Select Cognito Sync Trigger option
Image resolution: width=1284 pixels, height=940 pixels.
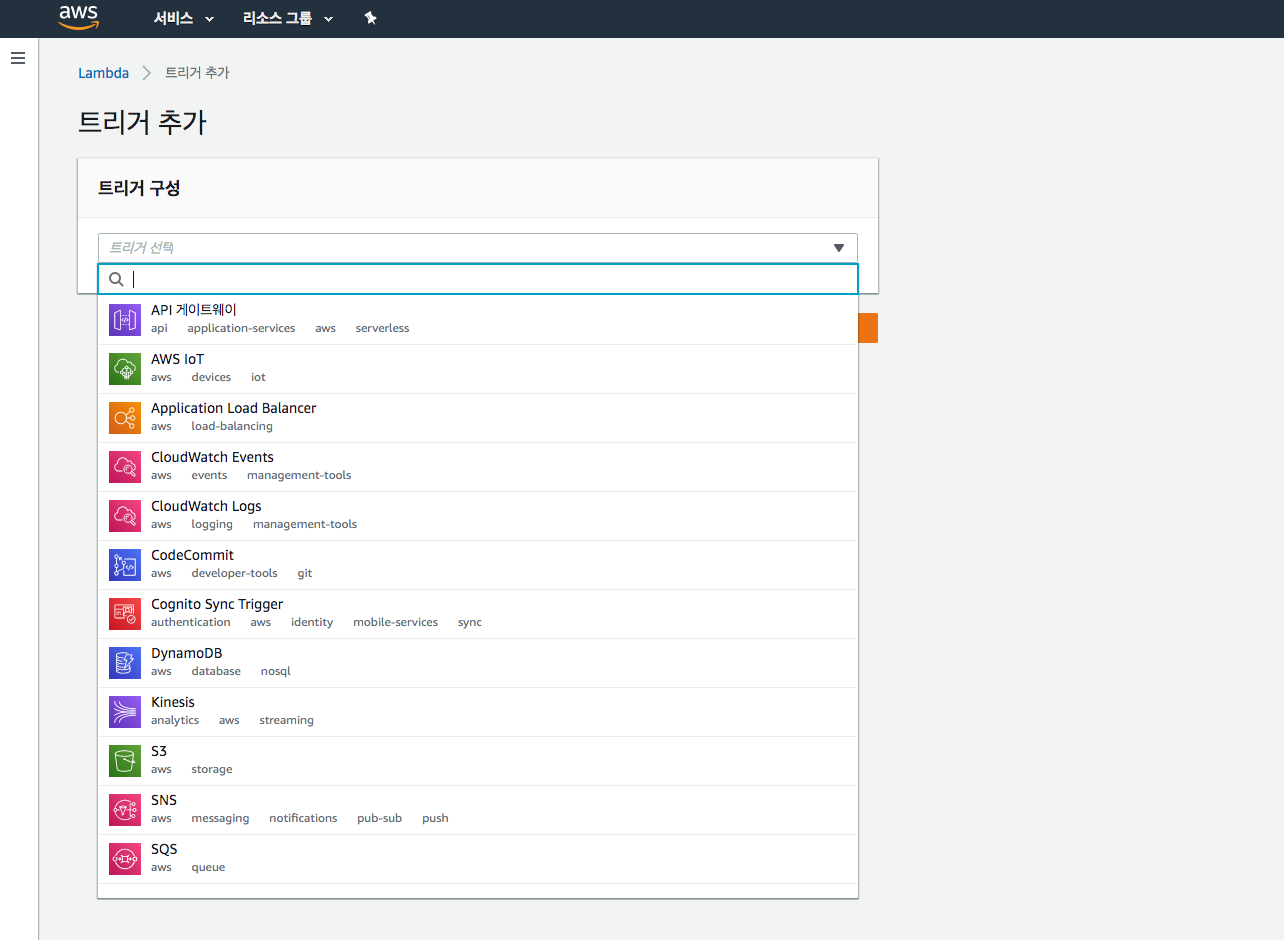tap(478, 614)
